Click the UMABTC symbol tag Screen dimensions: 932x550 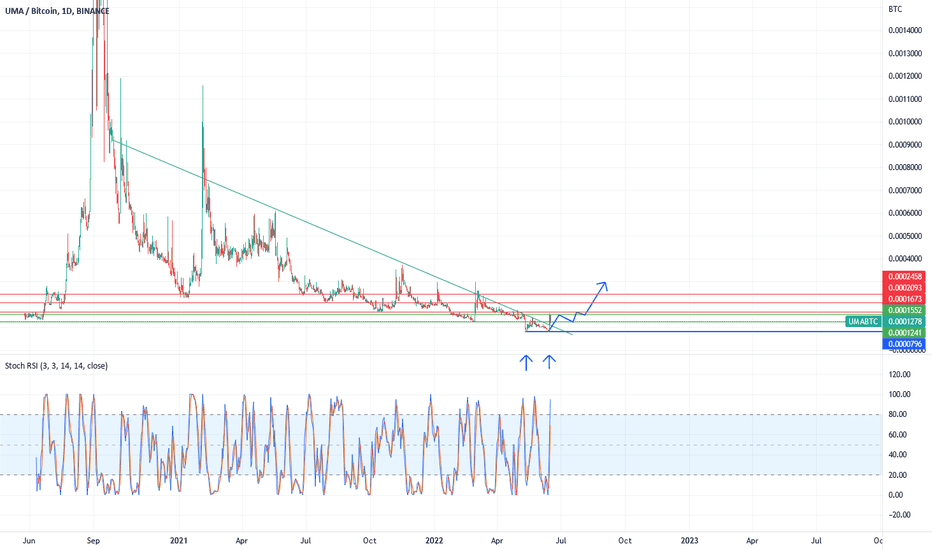tap(863, 322)
